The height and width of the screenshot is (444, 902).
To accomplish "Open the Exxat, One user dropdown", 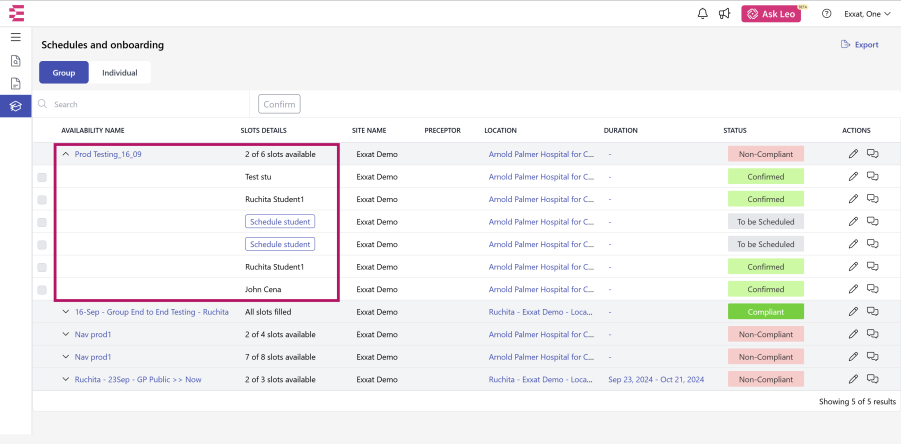I will pos(867,14).
